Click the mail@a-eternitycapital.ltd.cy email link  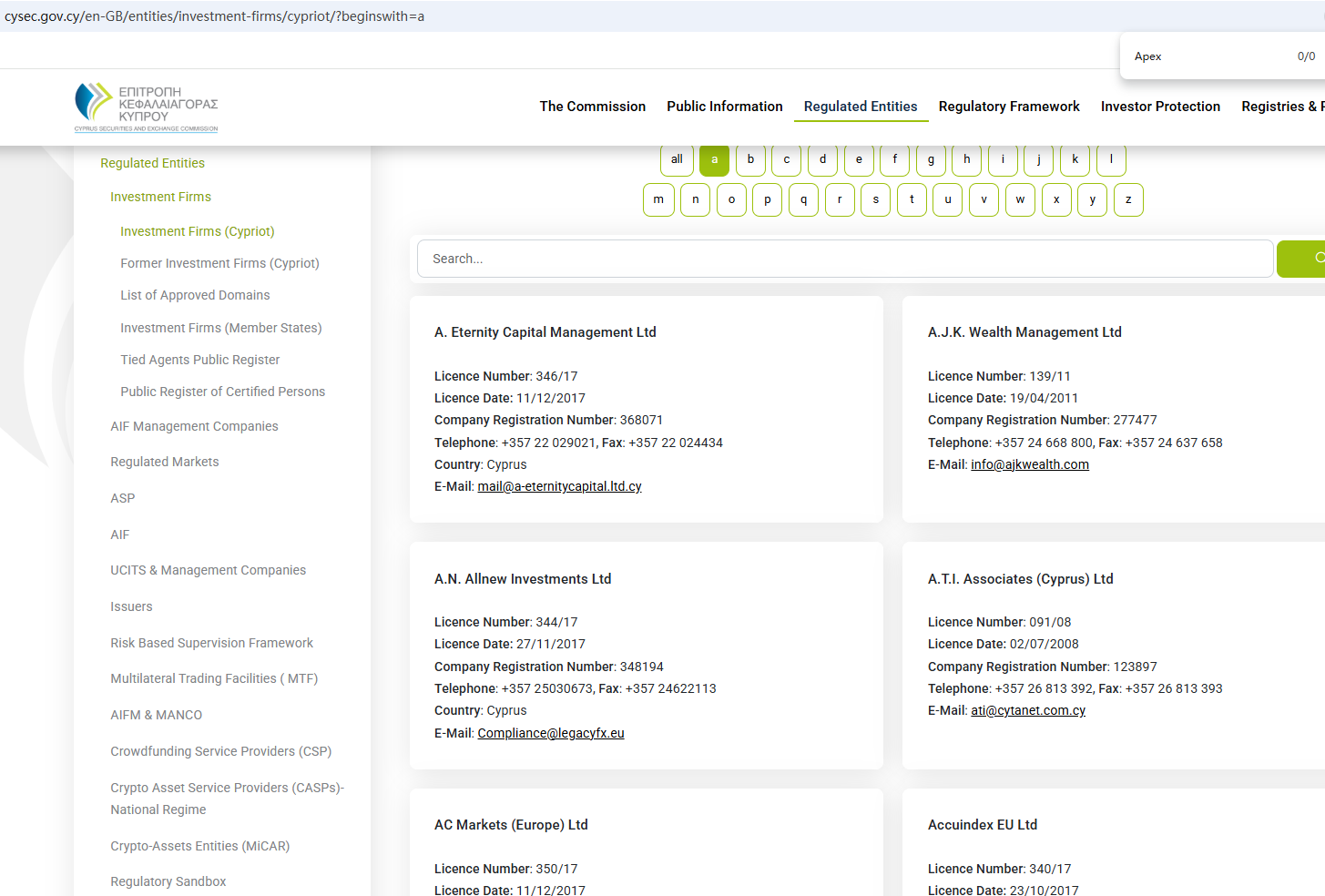tap(559, 486)
